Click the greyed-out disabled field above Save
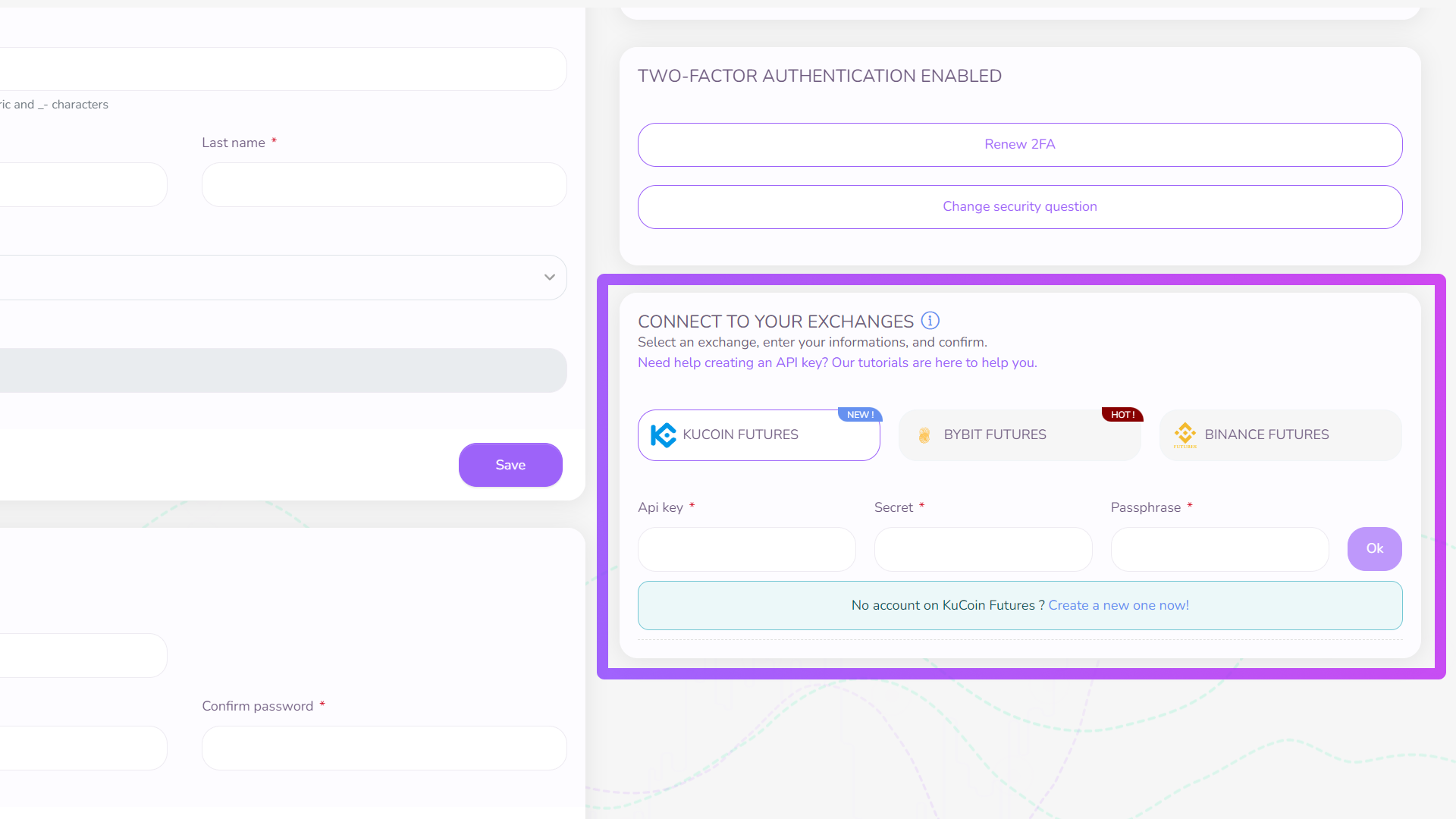Viewport: 1456px width, 819px height. pos(283,370)
